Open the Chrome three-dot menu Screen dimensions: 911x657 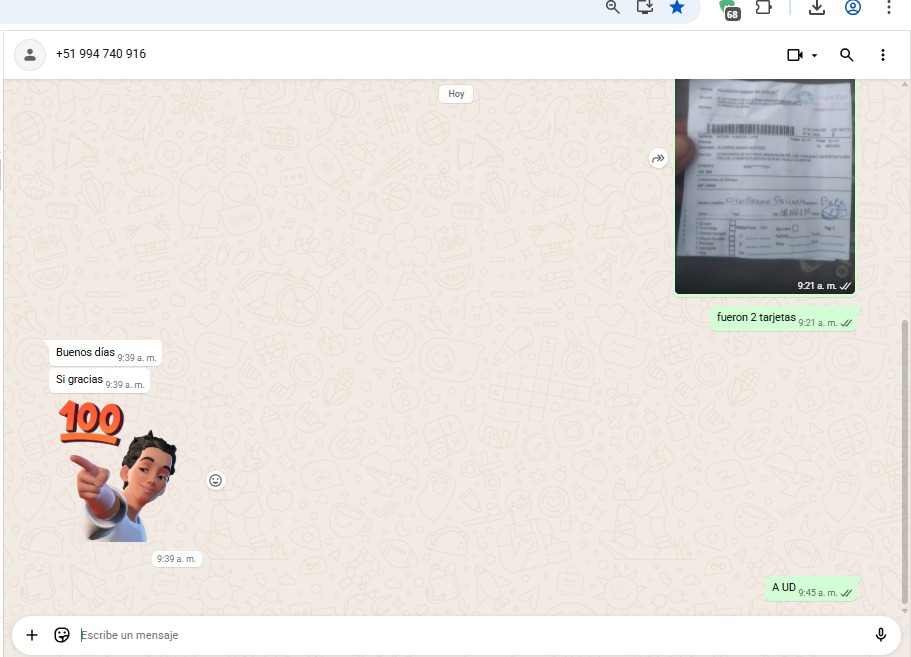coord(889,7)
